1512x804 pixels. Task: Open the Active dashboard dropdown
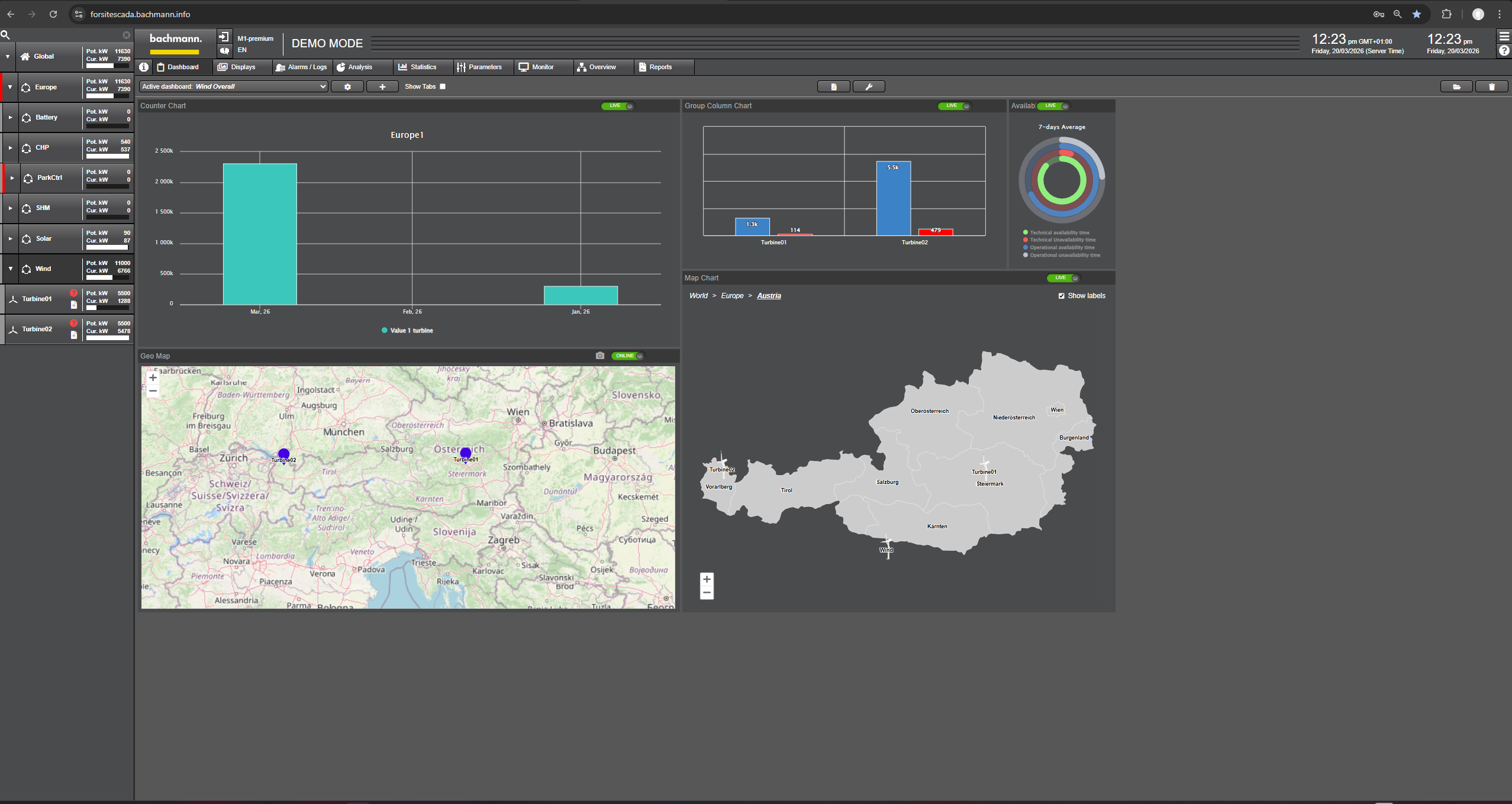[233, 86]
